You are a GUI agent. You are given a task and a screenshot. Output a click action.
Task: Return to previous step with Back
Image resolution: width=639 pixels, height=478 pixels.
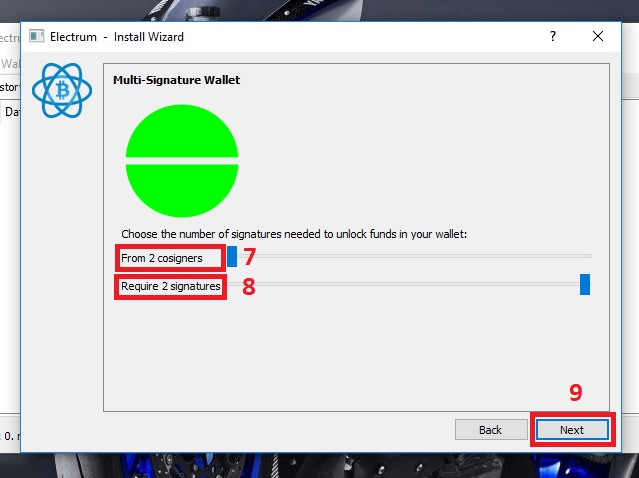coord(491,430)
